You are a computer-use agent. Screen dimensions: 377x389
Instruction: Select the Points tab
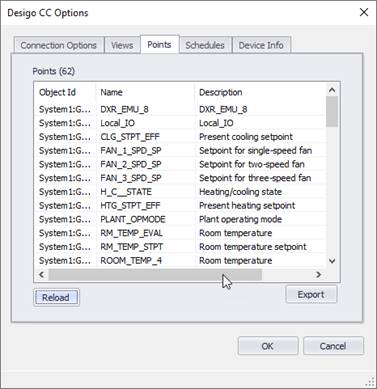pyautogui.click(x=159, y=44)
